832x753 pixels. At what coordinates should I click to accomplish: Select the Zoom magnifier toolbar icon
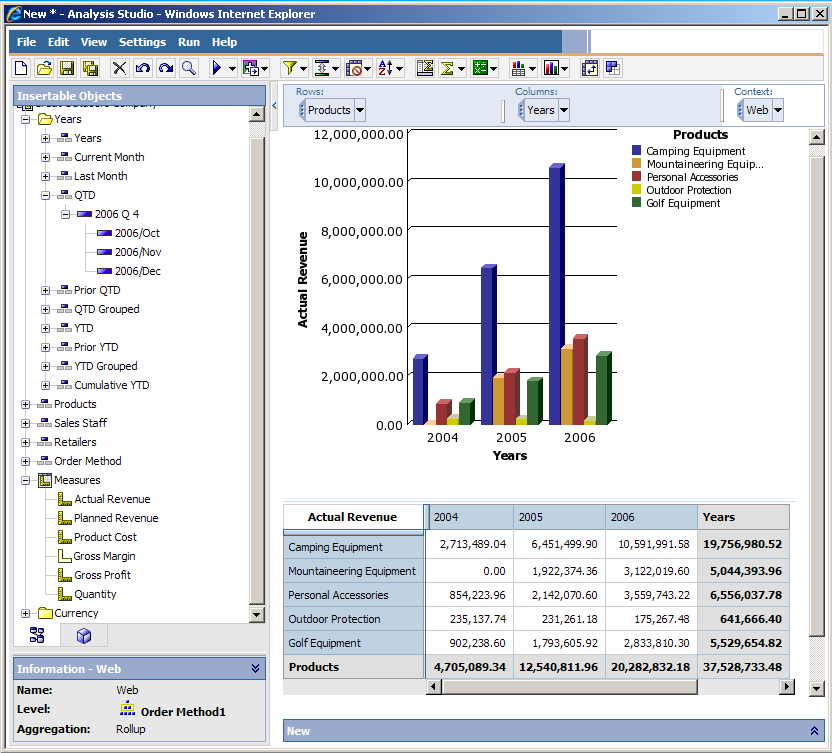click(x=187, y=67)
